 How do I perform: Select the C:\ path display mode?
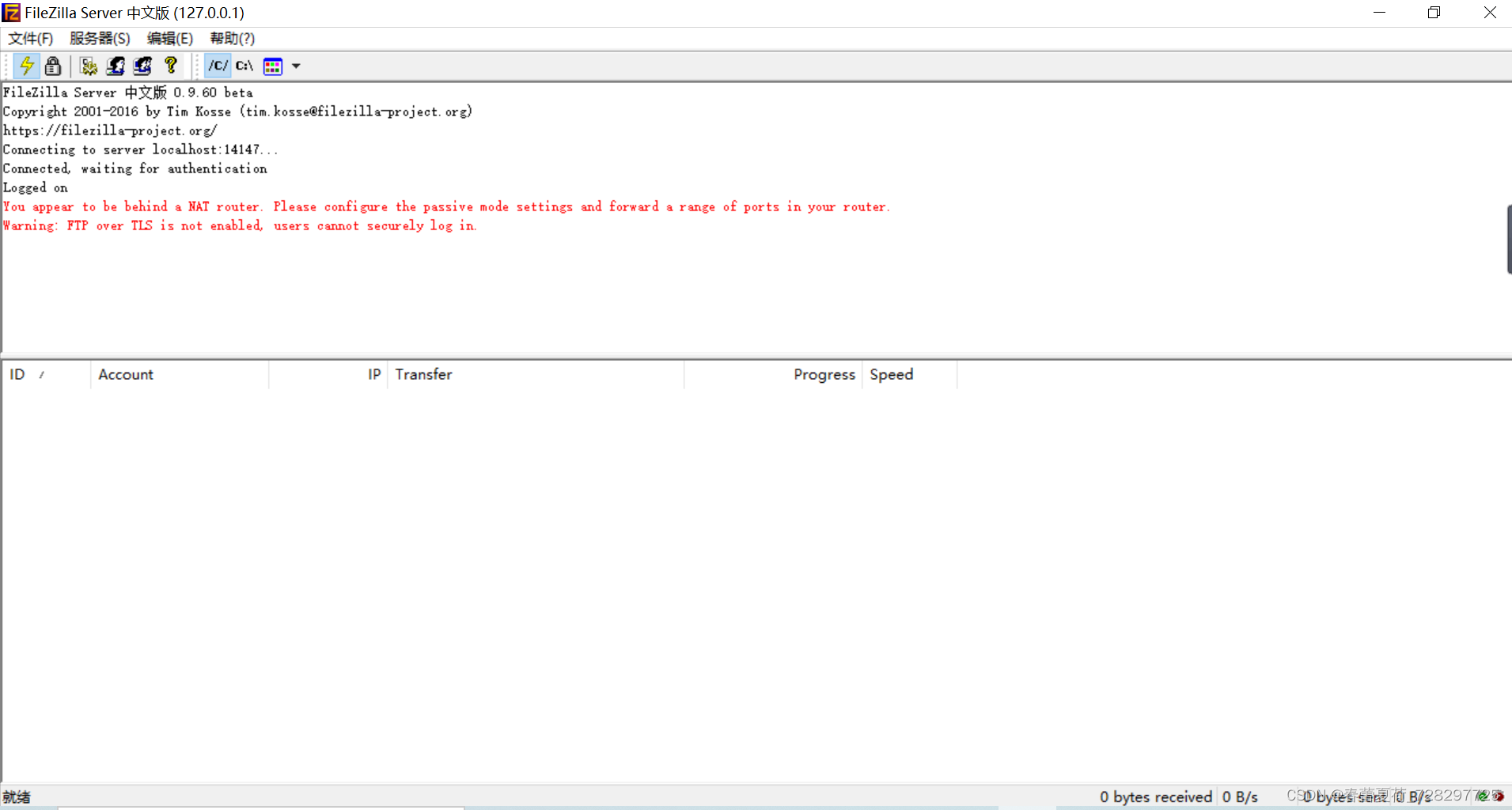(x=244, y=66)
